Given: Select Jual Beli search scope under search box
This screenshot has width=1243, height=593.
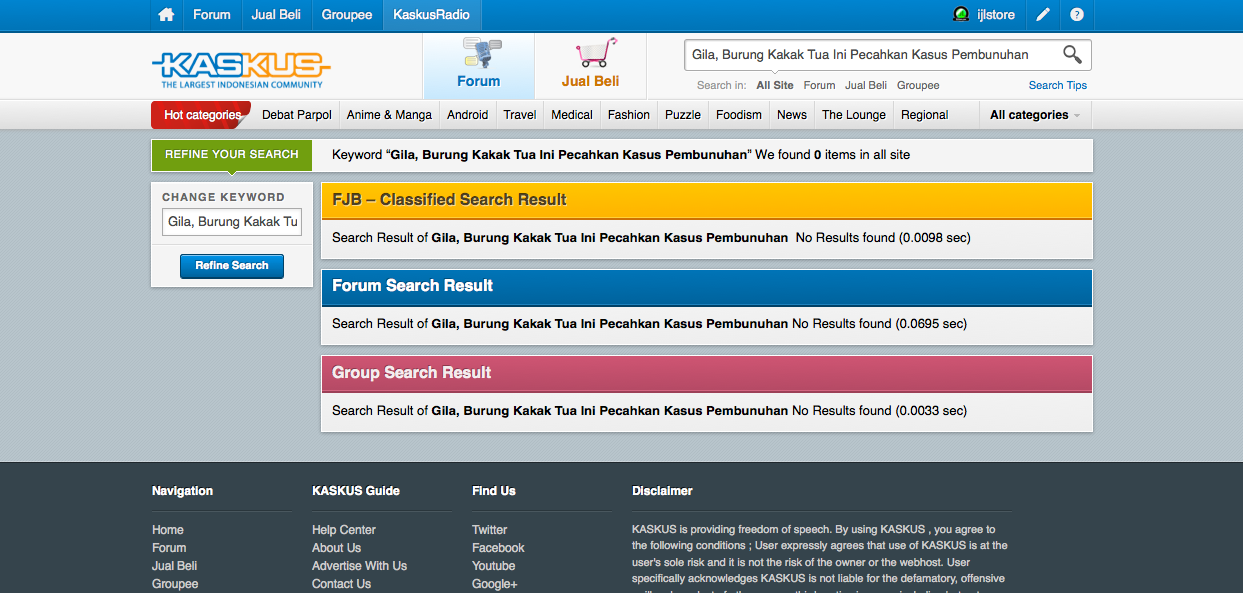Looking at the screenshot, I should 866,86.
